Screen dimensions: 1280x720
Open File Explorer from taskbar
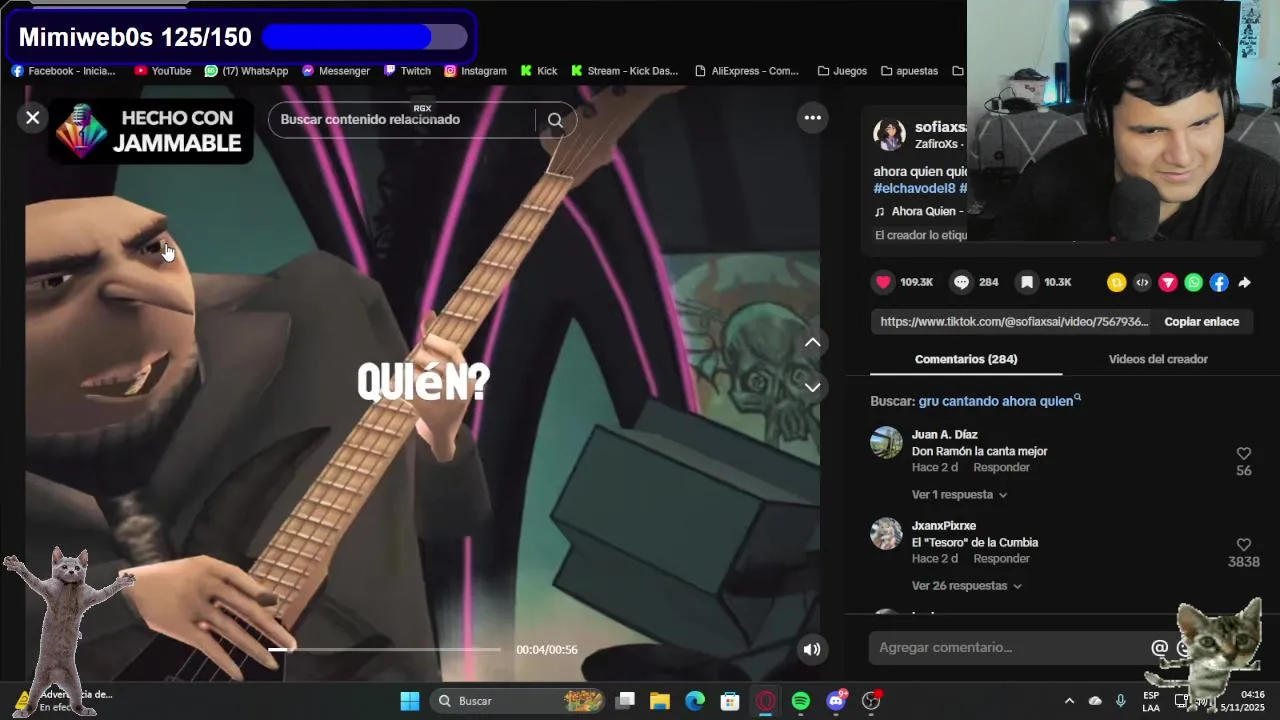pos(660,701)
